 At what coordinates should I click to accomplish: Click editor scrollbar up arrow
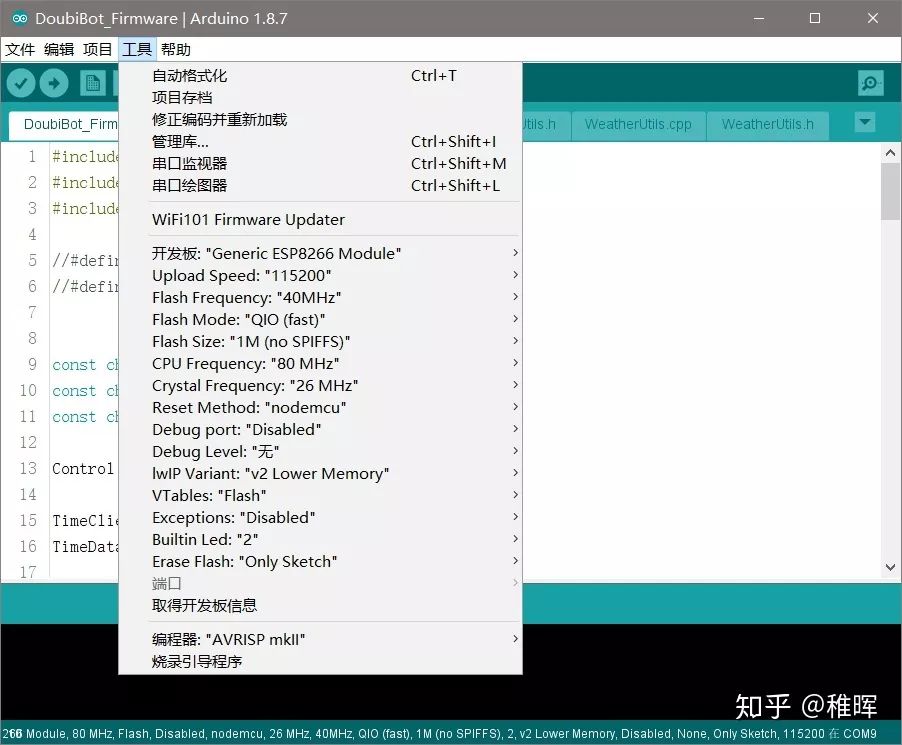tap(890, 152)
